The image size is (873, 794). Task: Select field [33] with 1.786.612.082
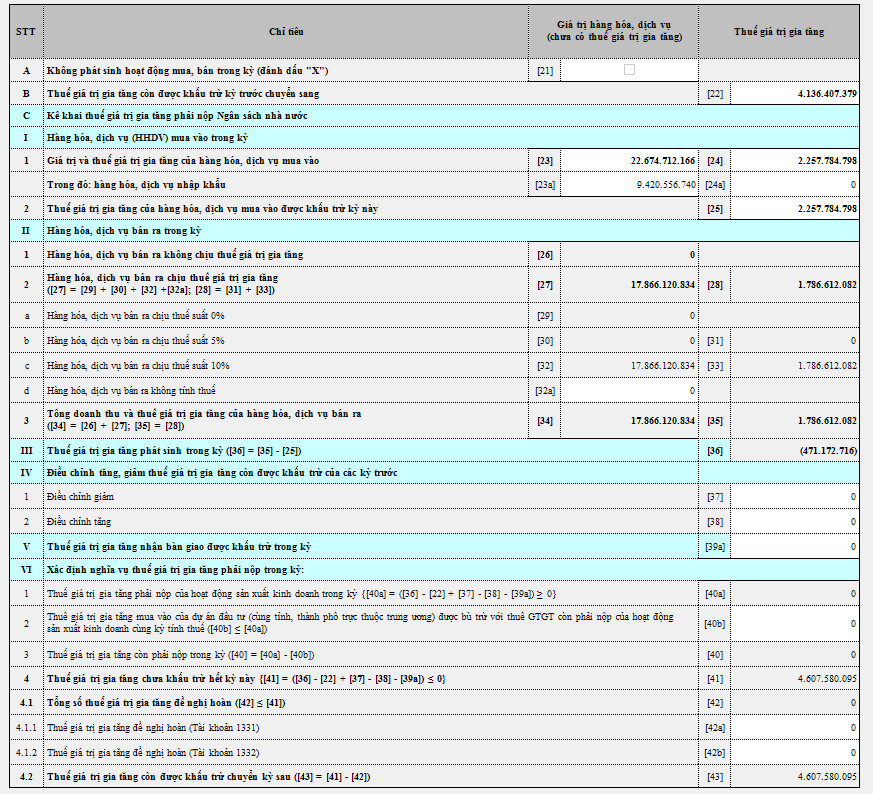[794, 366]
